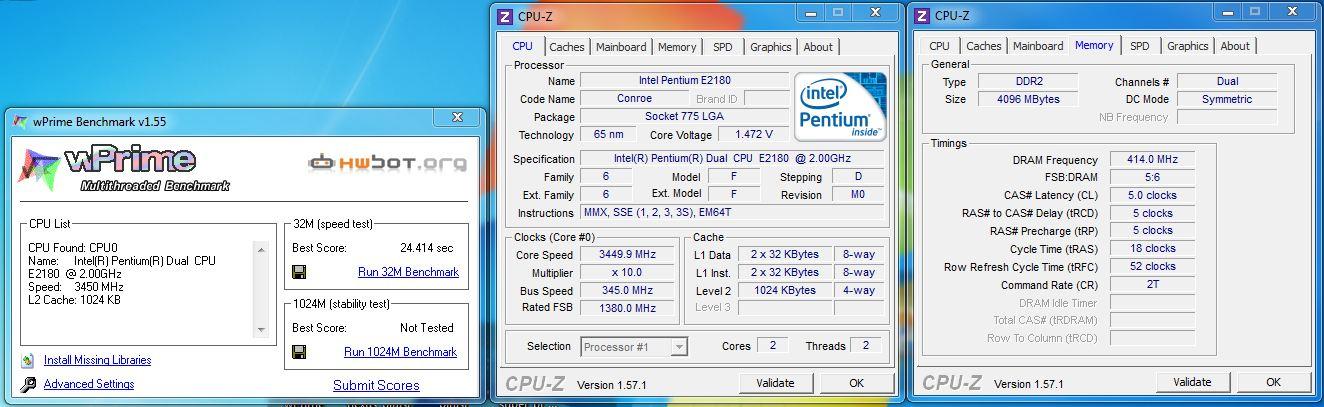Viewport: 1324px width, 407px height.
Task: Switch to the Graphics tab in the right CPU-Z
Action: 1188,46
